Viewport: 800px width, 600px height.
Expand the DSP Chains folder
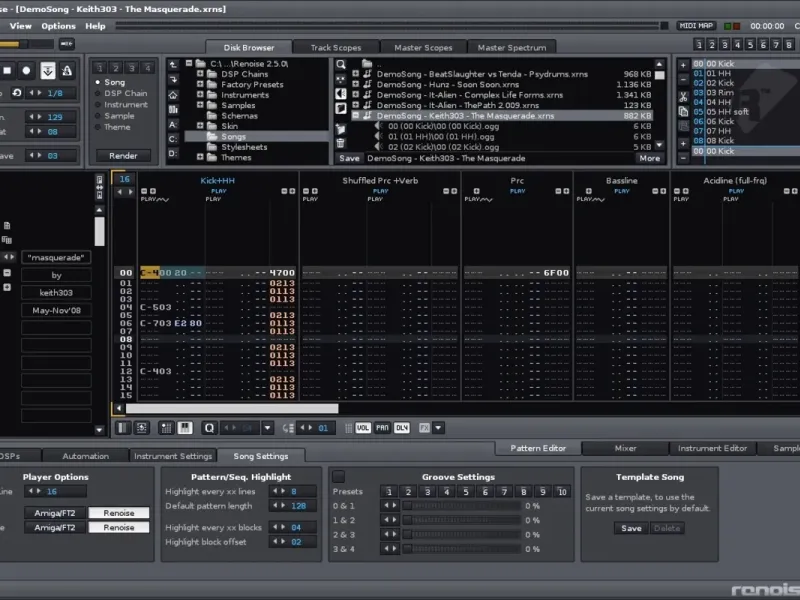tap(200, 74)
